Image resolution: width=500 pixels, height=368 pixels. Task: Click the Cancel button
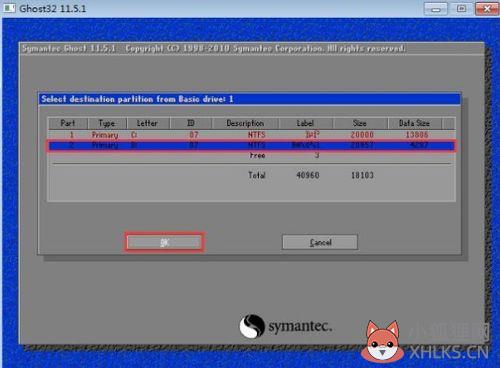coord(320,242)
